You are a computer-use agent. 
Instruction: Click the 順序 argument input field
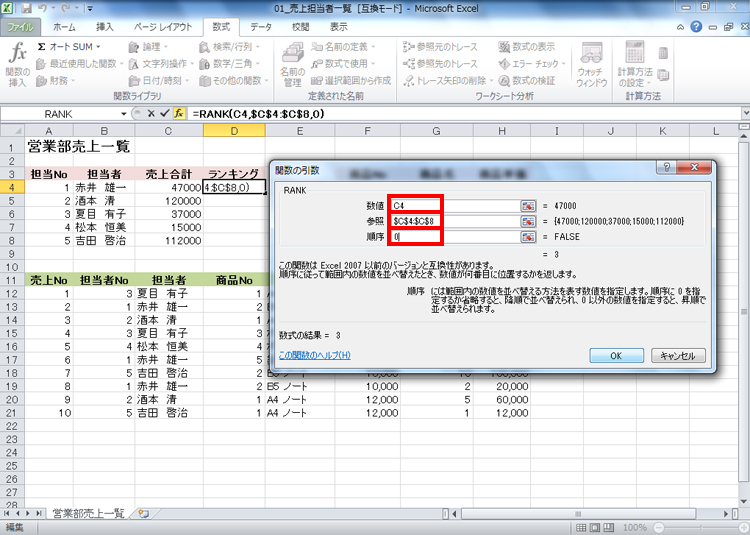click(454, 237)
